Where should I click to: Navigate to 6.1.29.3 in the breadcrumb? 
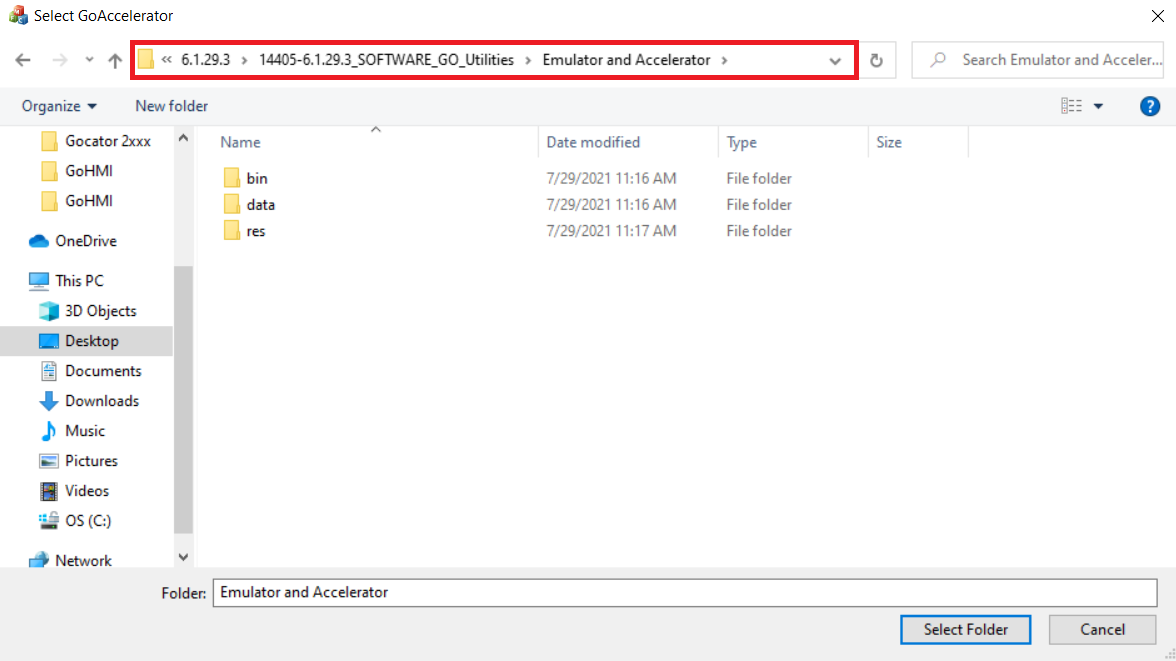(x=206, y=60)
